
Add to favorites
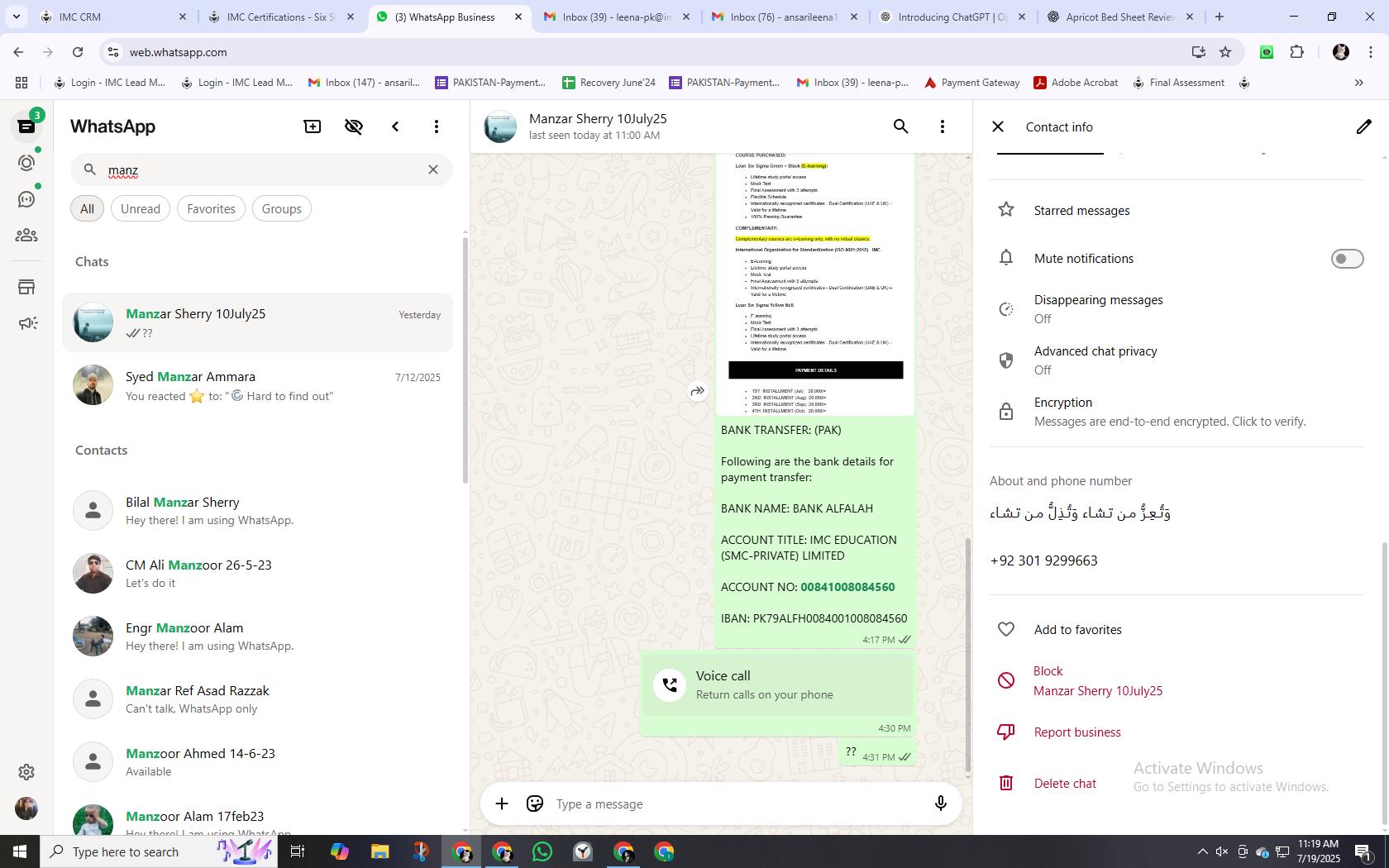coord(1177,630)
